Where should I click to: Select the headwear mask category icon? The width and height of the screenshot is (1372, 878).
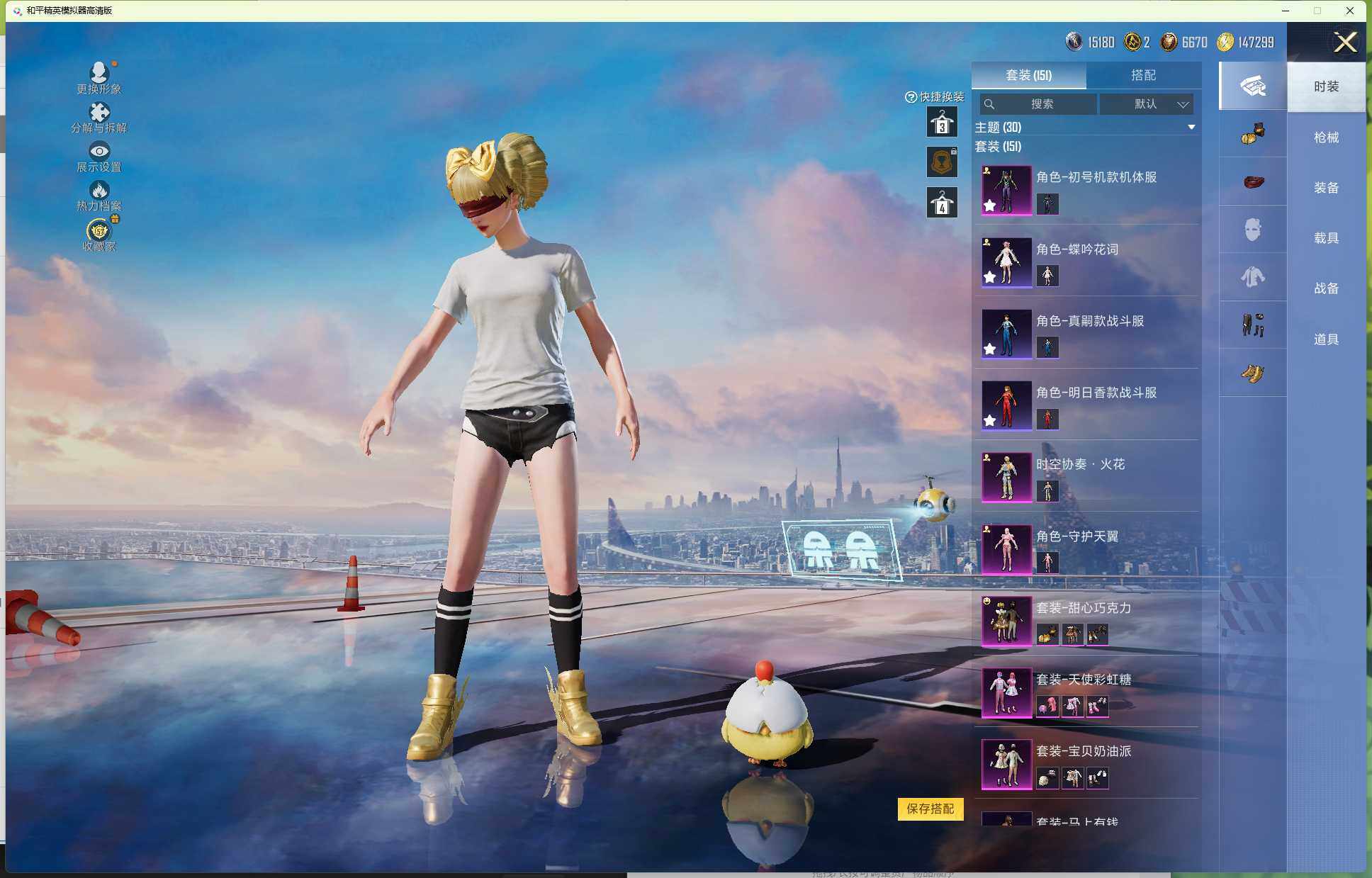(1252, 230)
